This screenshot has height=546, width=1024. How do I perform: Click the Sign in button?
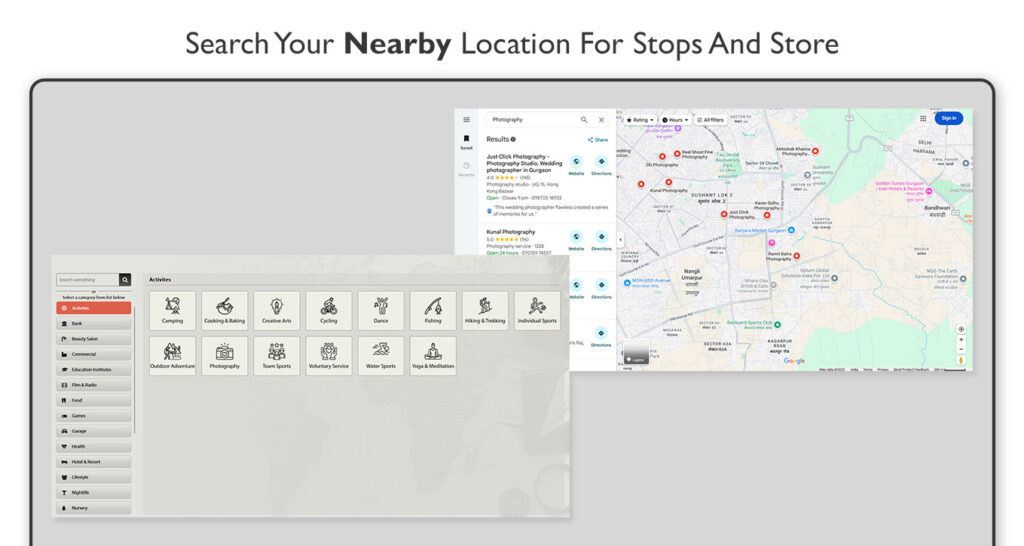pos(949,118)
